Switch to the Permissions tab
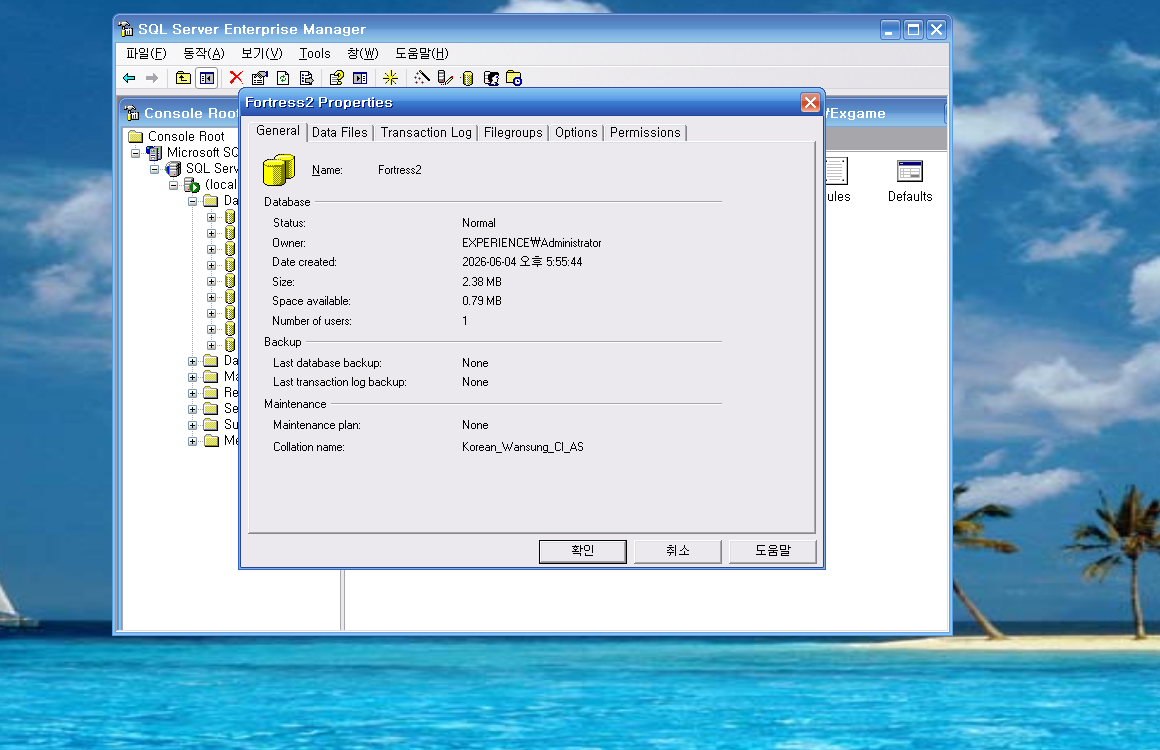 645,132
